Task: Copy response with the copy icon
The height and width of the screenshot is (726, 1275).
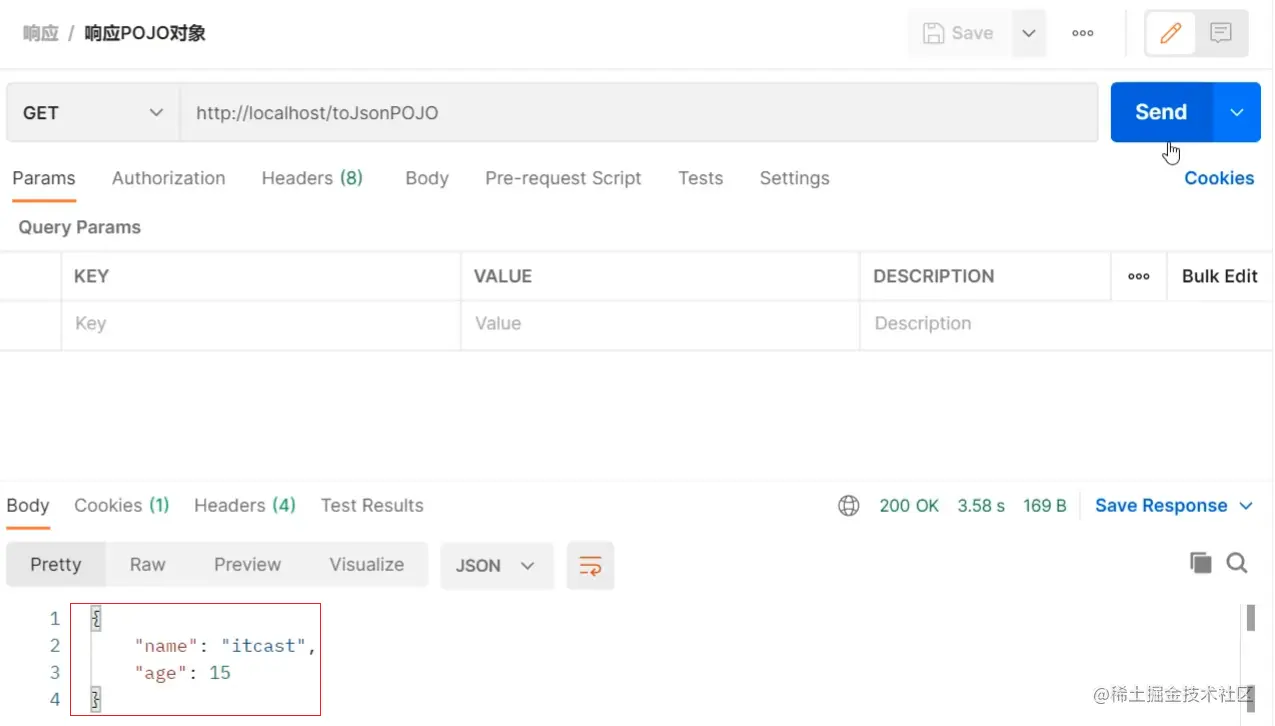Action: (1200, 563)
